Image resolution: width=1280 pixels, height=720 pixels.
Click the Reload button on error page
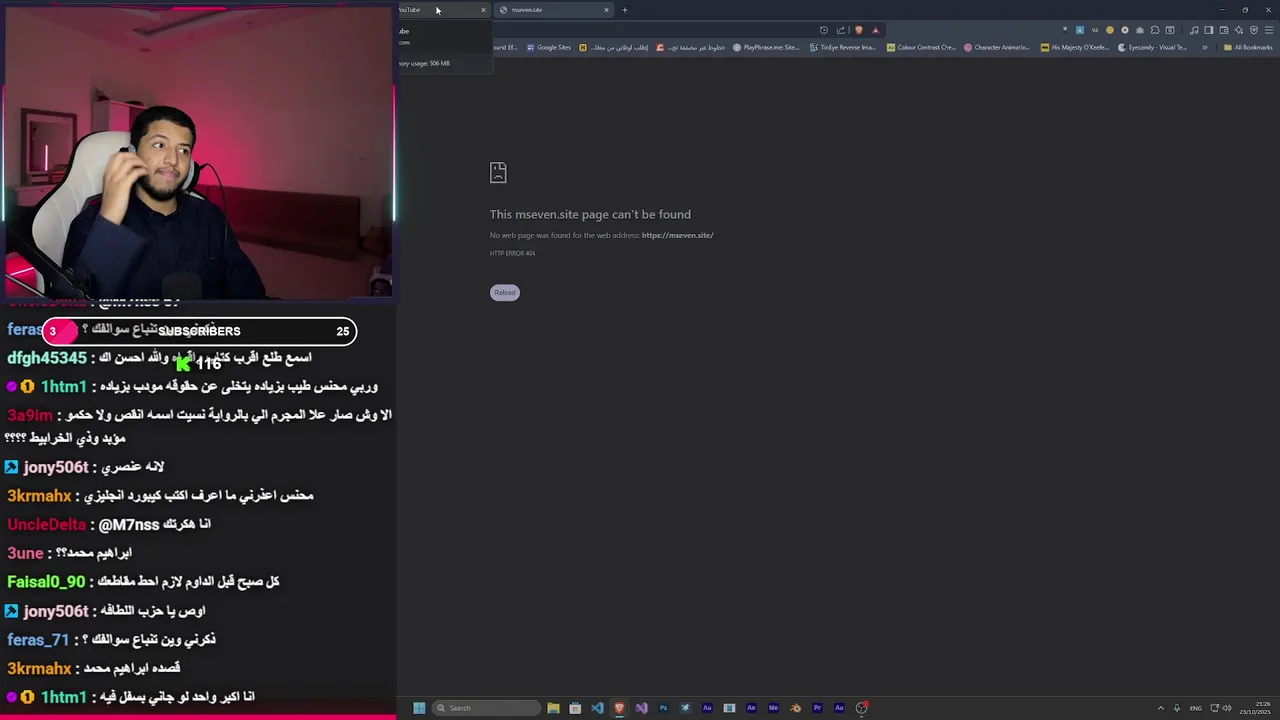505,292
